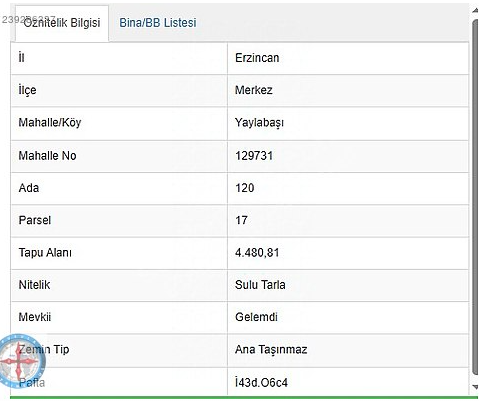
Task: Click the compass logo watermark icon
Action: click(x=22, y=361)
